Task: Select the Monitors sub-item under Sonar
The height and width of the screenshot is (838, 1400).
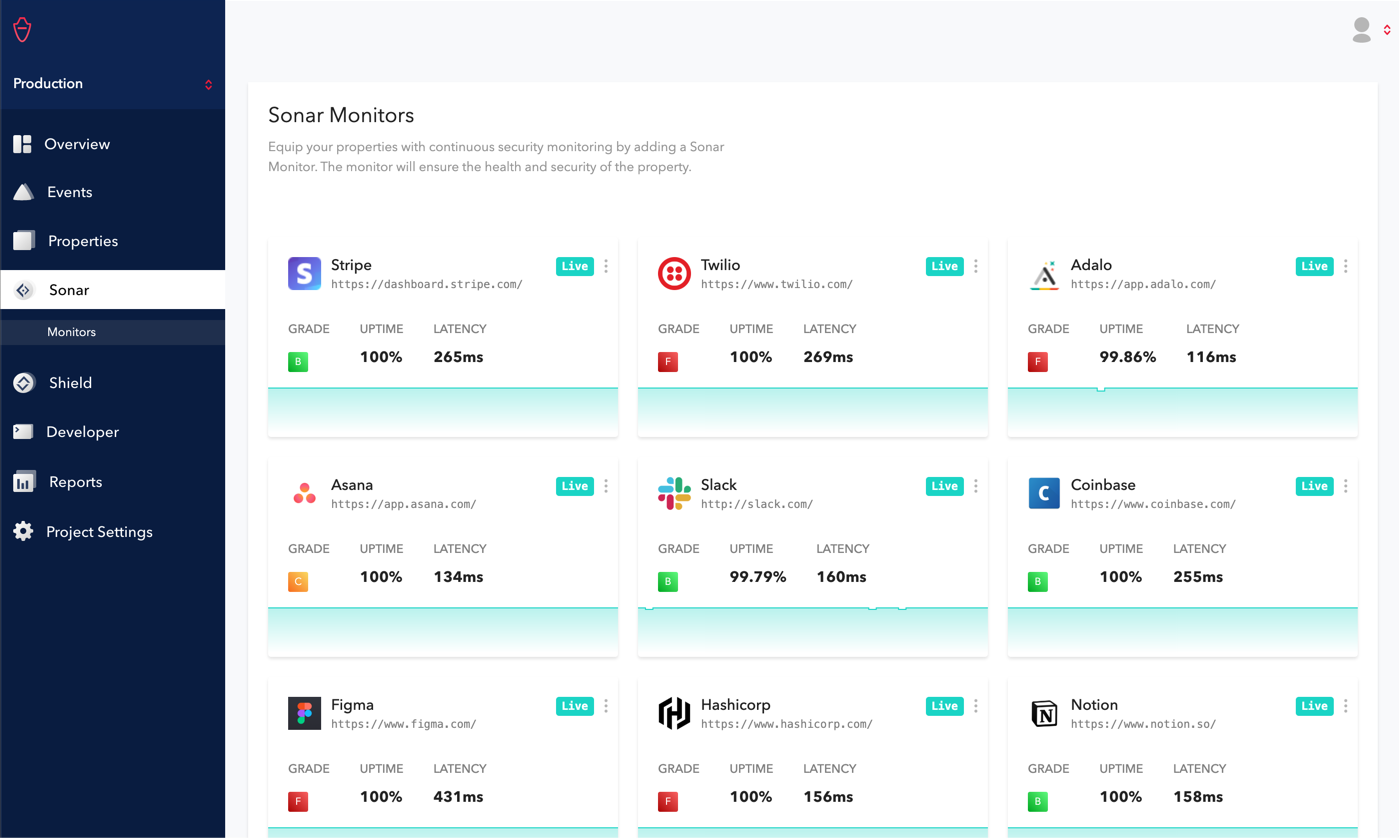Action: tap(112, 332)
